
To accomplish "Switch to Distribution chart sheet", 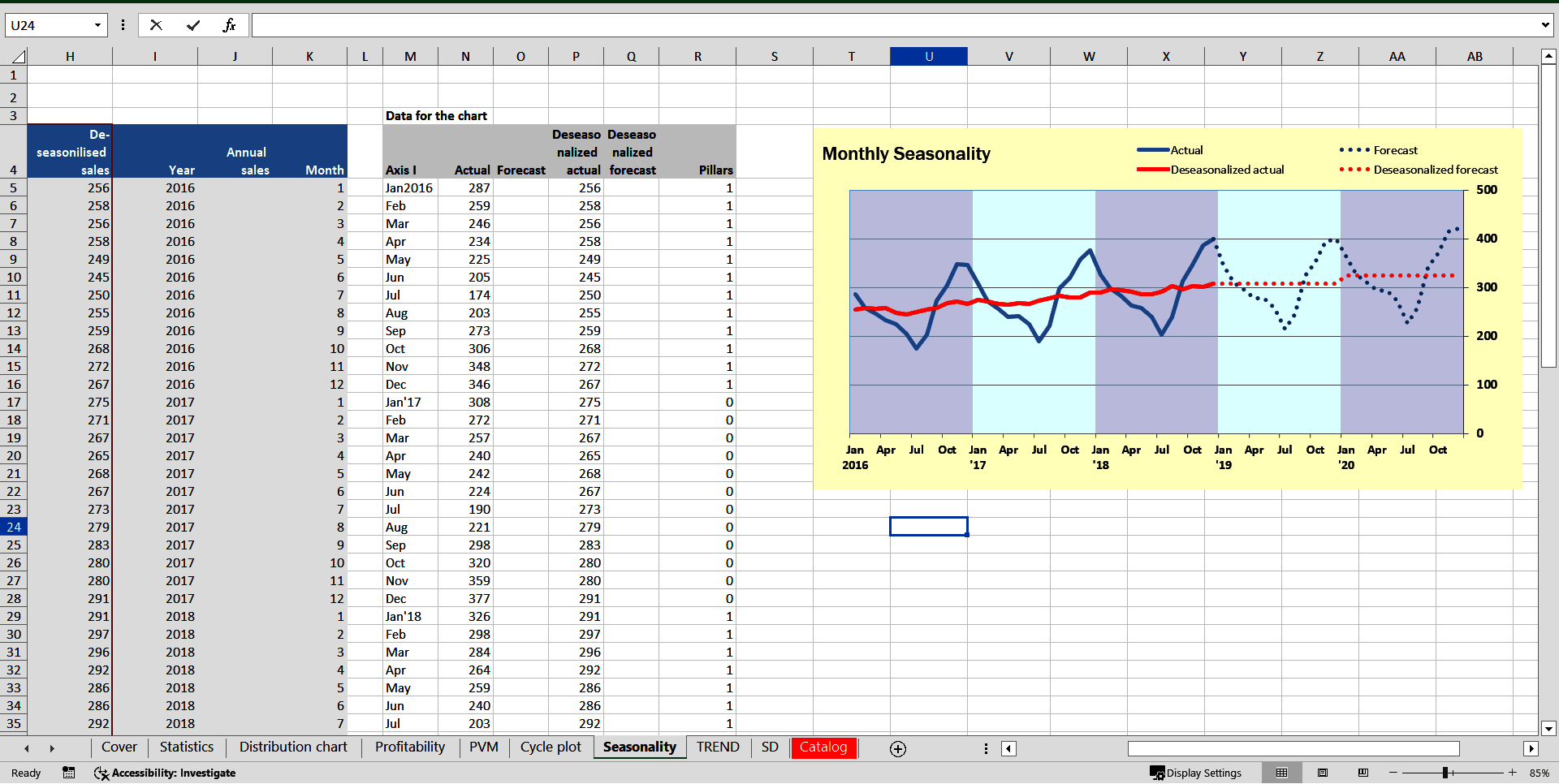I will tap(293, 747).
